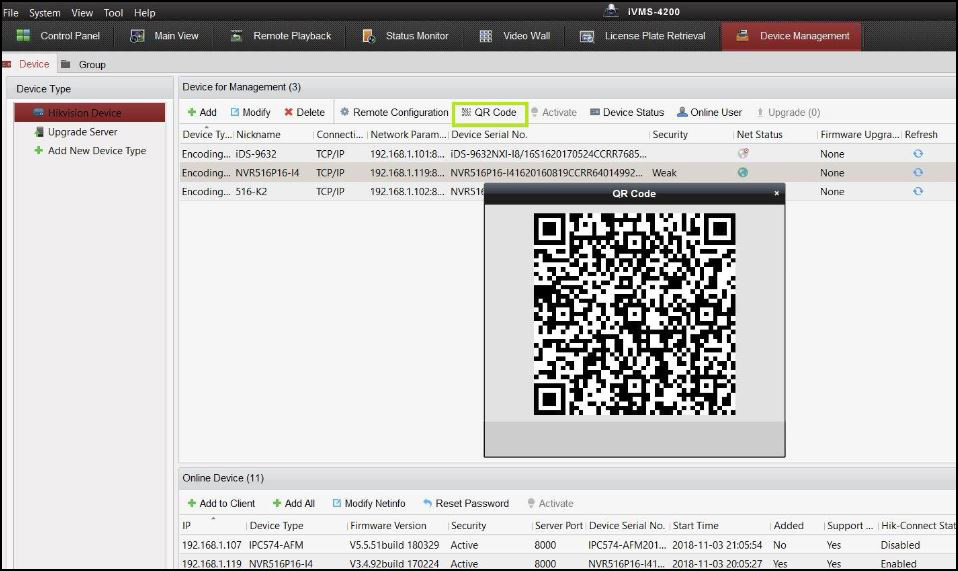The width and height of the screenshot is (958, 571).
Task: Click net status icon of iDS-9632
Action: (x=743, y=154)
